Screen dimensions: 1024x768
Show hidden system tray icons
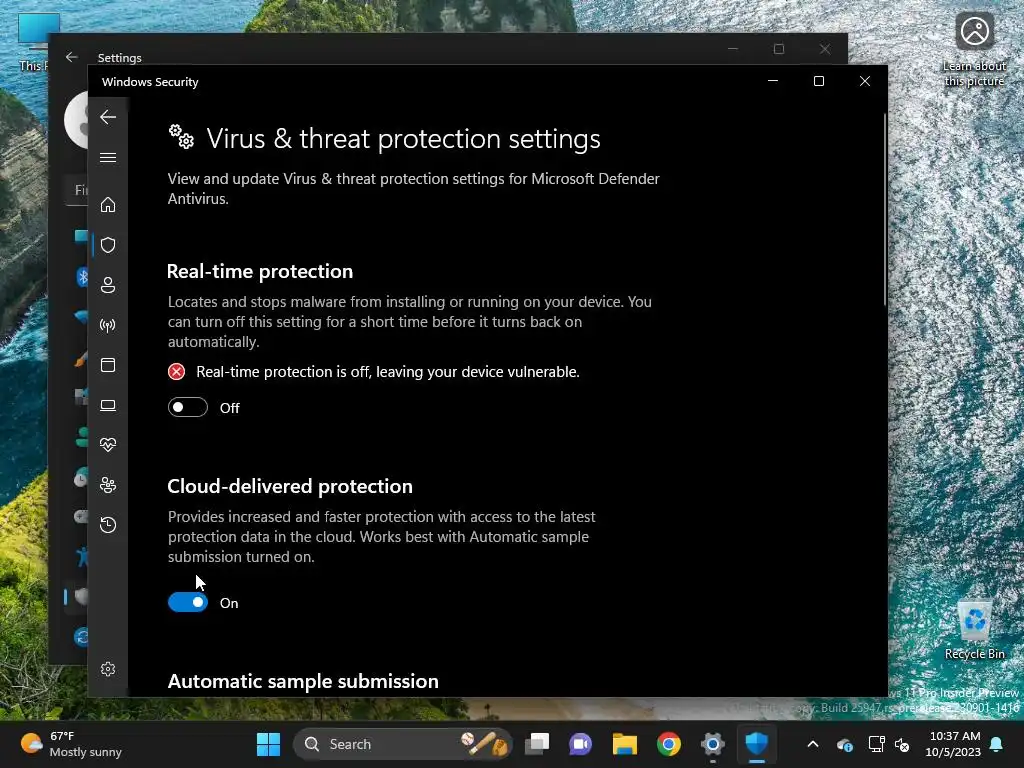click(812, 744)
